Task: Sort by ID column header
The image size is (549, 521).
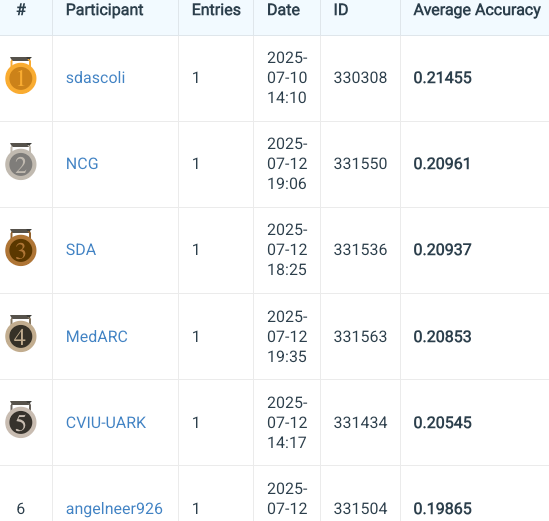Action: click(341, 10)
